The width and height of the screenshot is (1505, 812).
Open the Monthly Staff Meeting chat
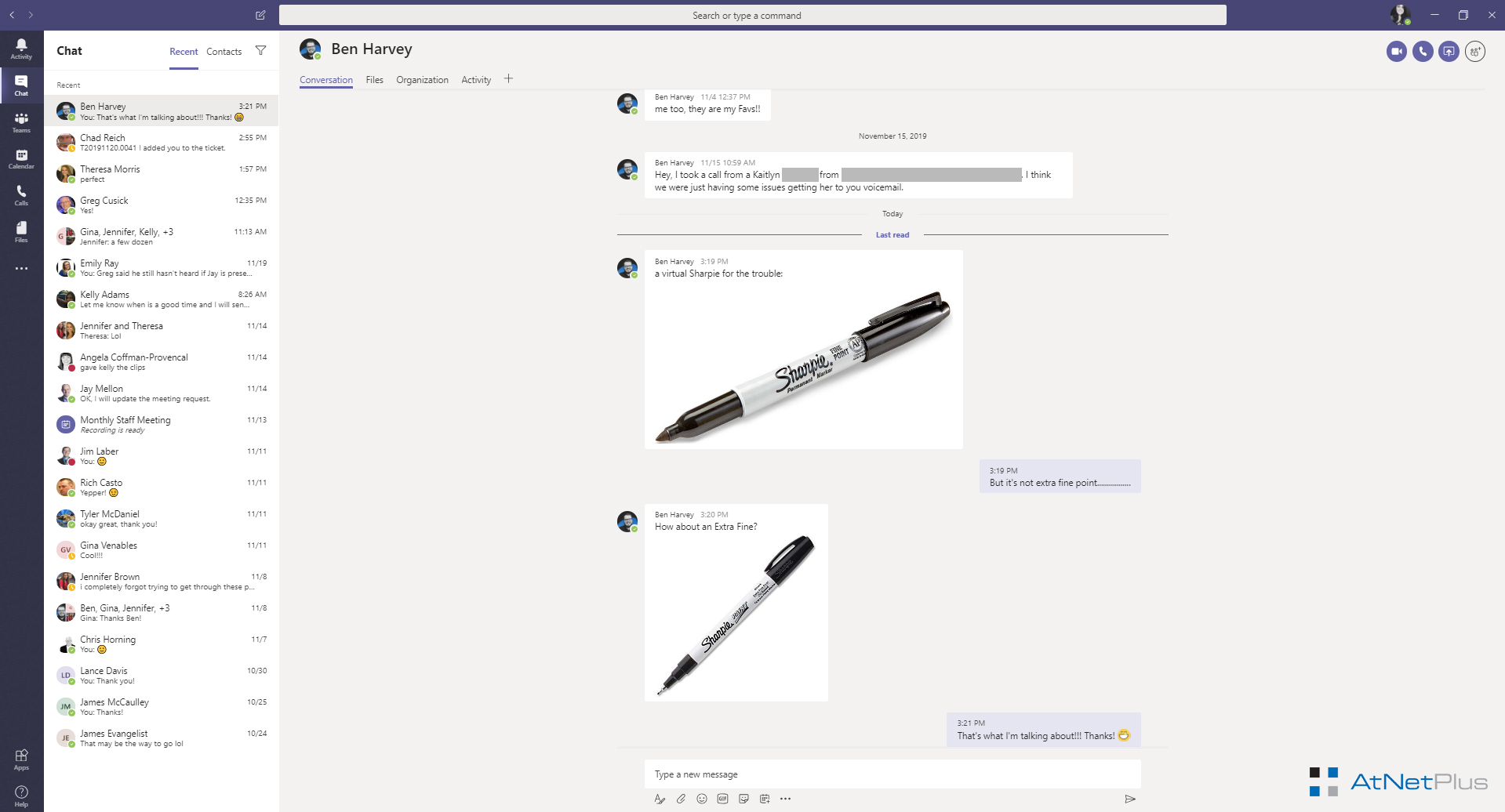point(162,424)
